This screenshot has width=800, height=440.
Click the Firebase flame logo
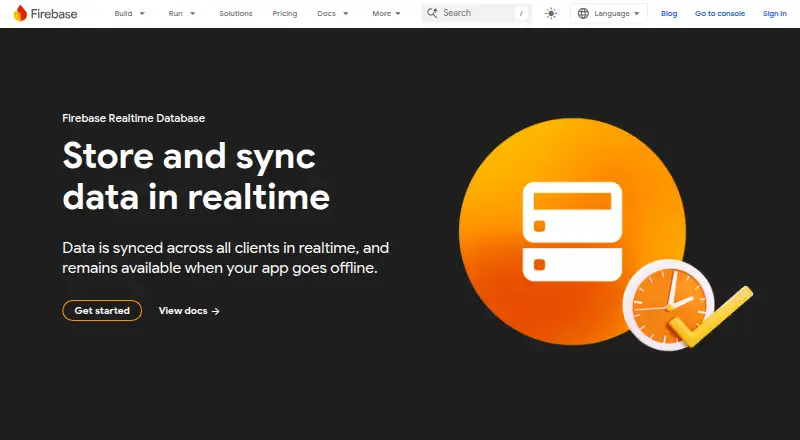coord(20,13)
